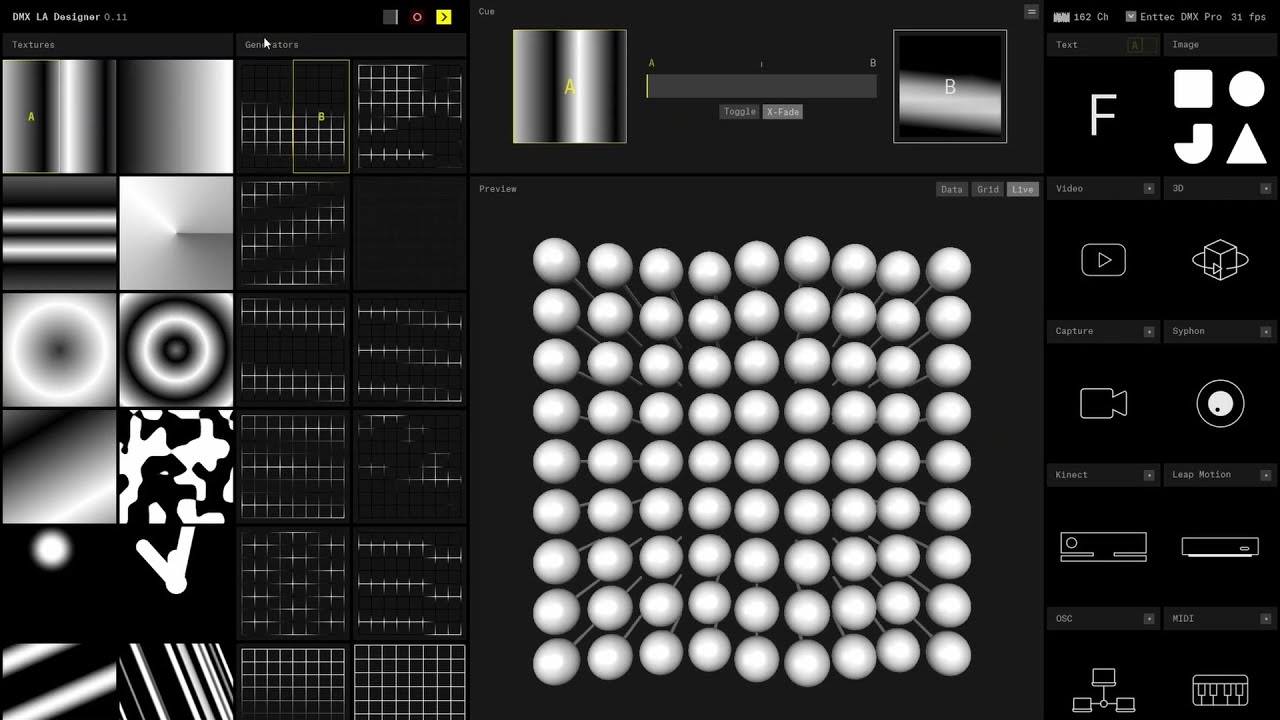Click the red circle record button

pyautogui.click(x=417, y=17)
